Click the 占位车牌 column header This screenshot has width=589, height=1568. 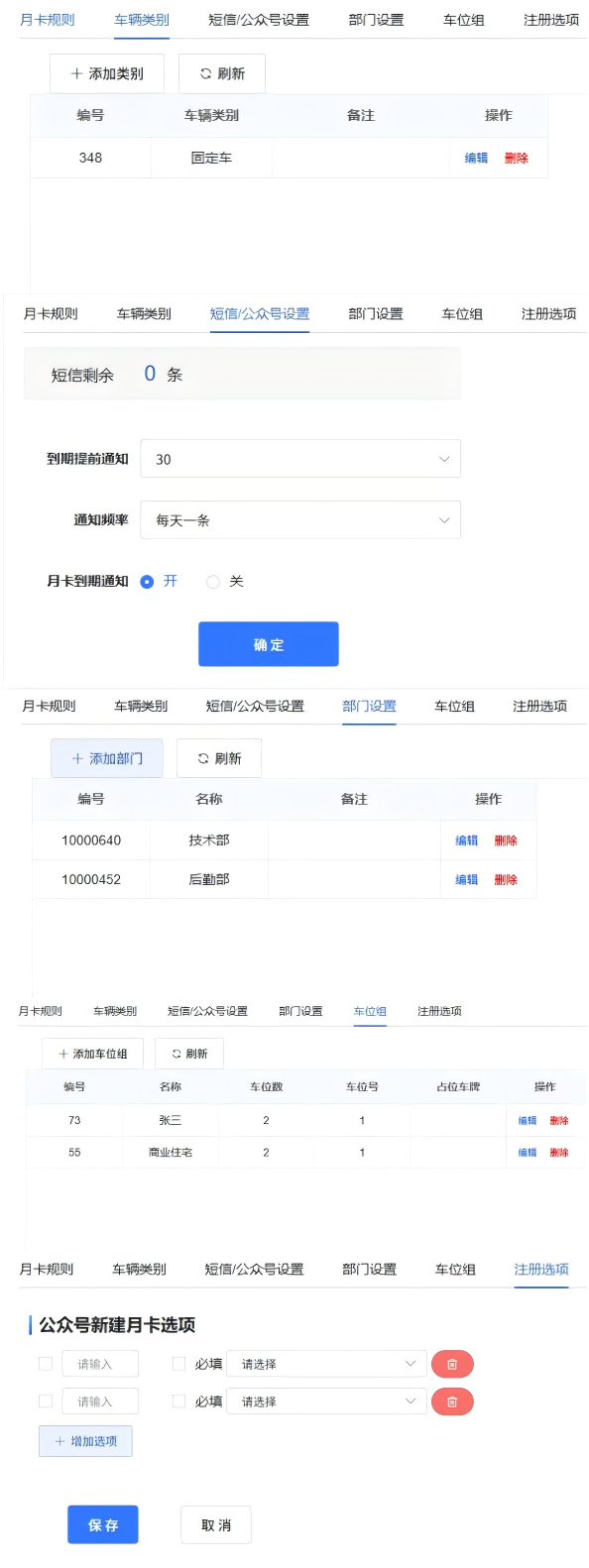(458, 1087)
